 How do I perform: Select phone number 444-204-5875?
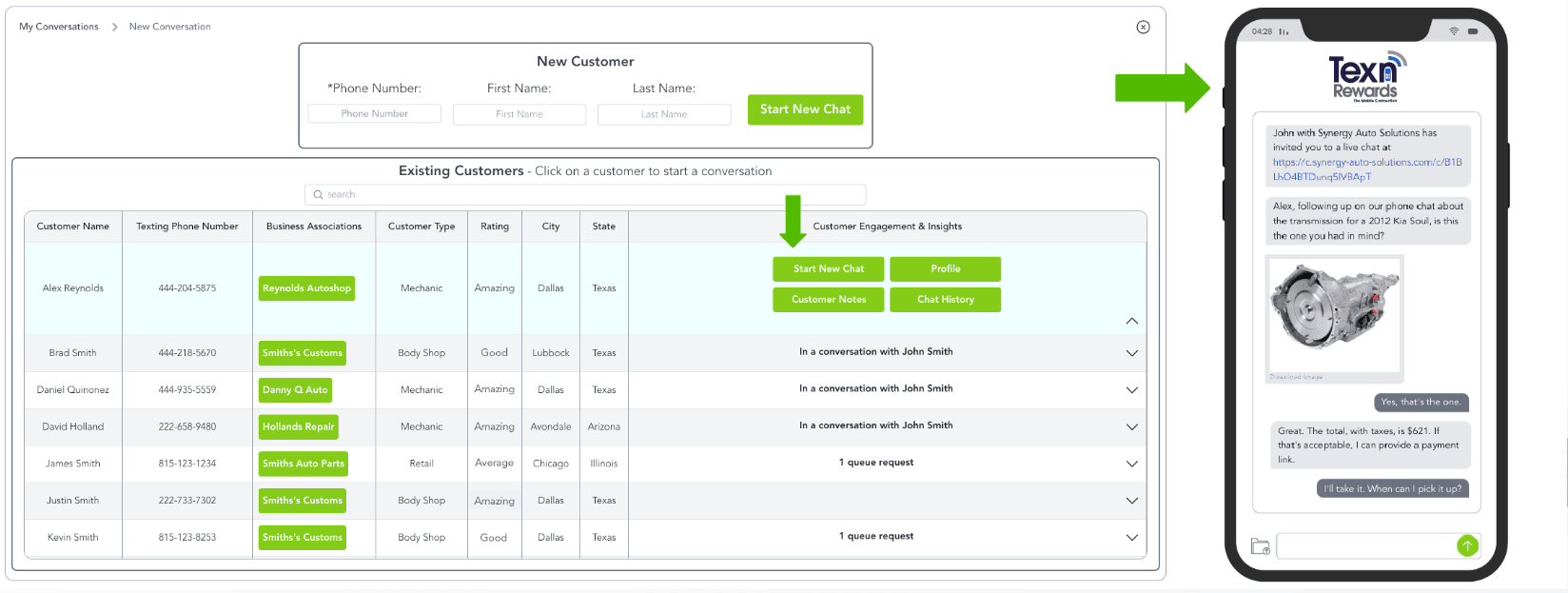pos(187,288)
